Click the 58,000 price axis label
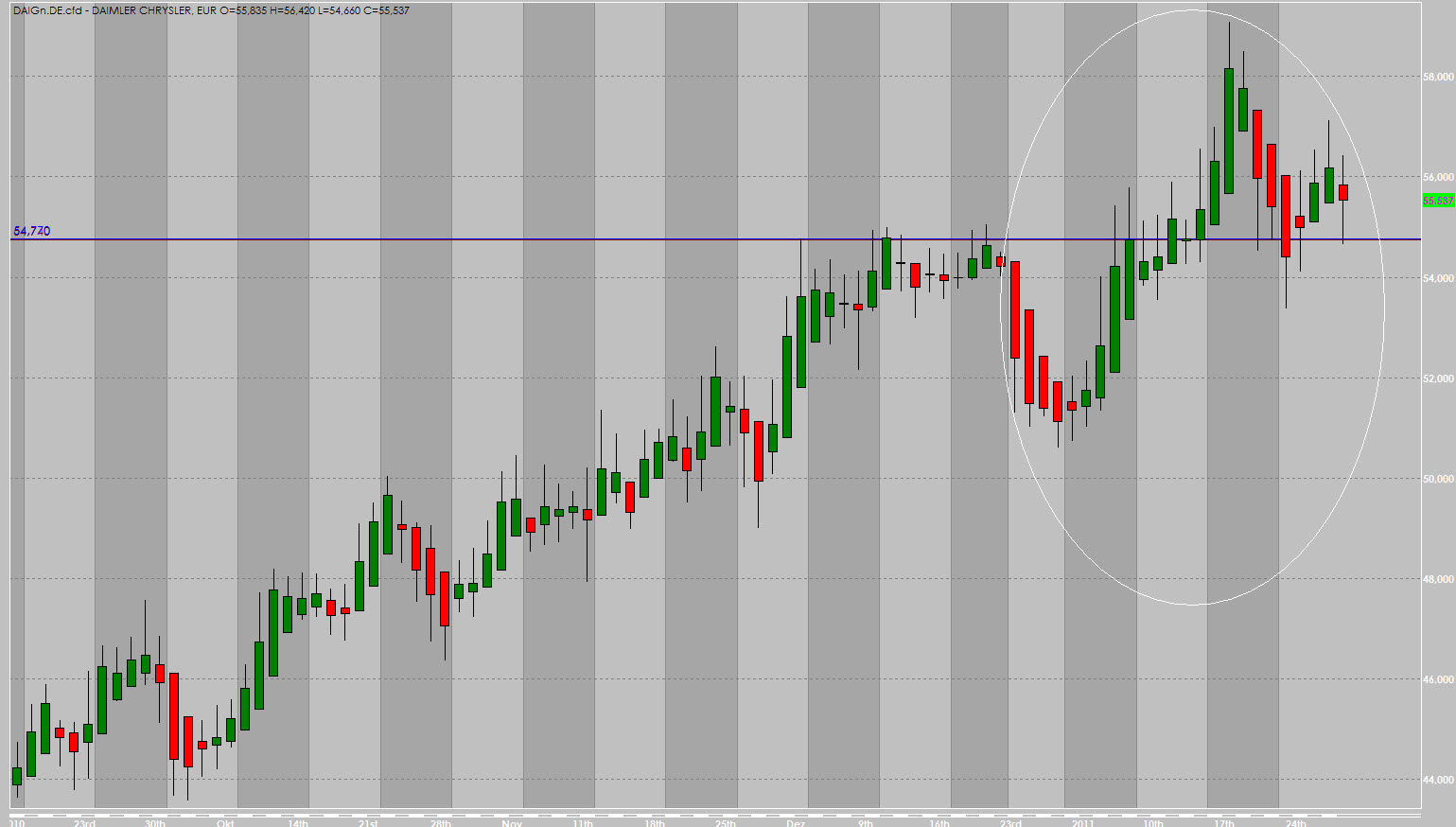The height and width of the screenshot is (827, 1456). [x=1438, y=77]
